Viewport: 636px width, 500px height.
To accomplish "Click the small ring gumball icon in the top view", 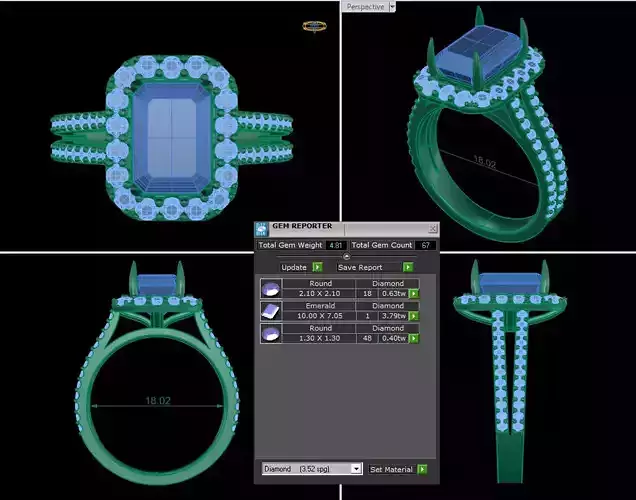I will (314, 26).
